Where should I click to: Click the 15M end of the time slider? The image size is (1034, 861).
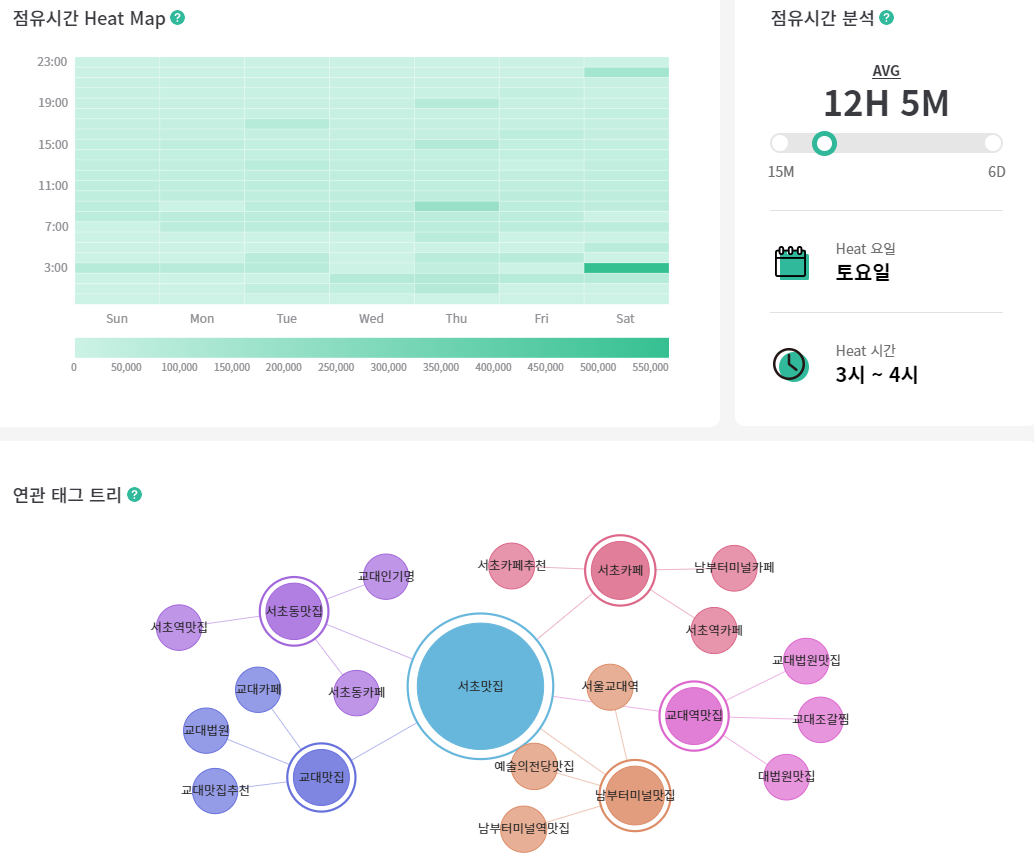coord(779,143)
